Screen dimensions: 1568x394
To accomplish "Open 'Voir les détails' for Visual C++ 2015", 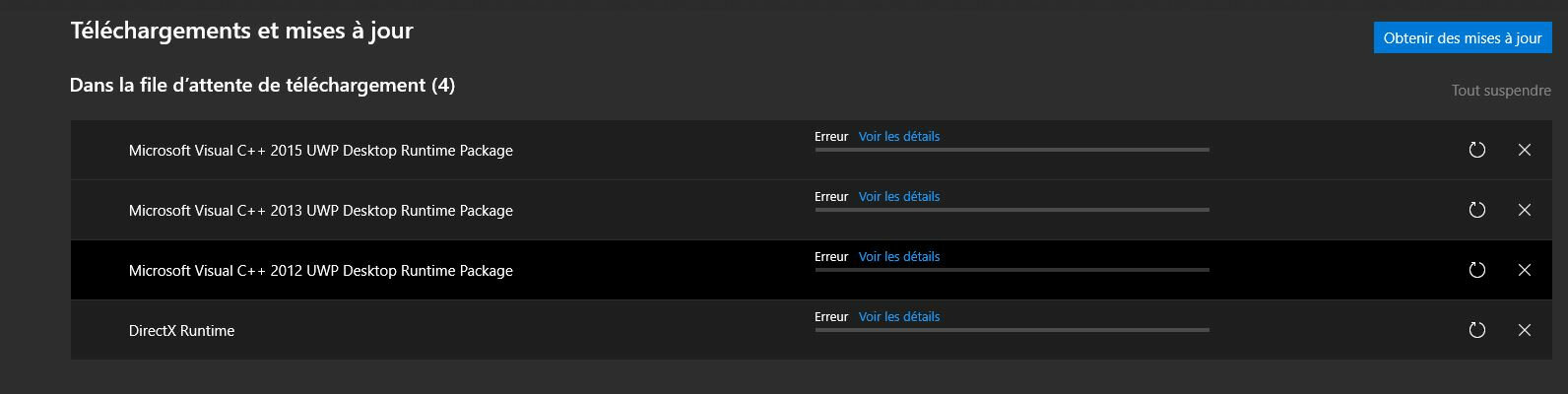I will tap(899, 136).
